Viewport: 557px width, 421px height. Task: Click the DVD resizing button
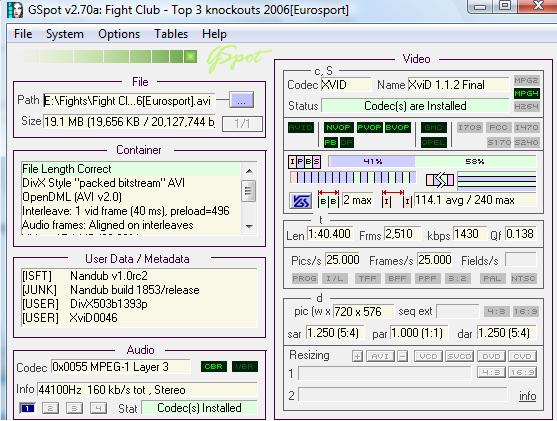click(x=491, y=356)
